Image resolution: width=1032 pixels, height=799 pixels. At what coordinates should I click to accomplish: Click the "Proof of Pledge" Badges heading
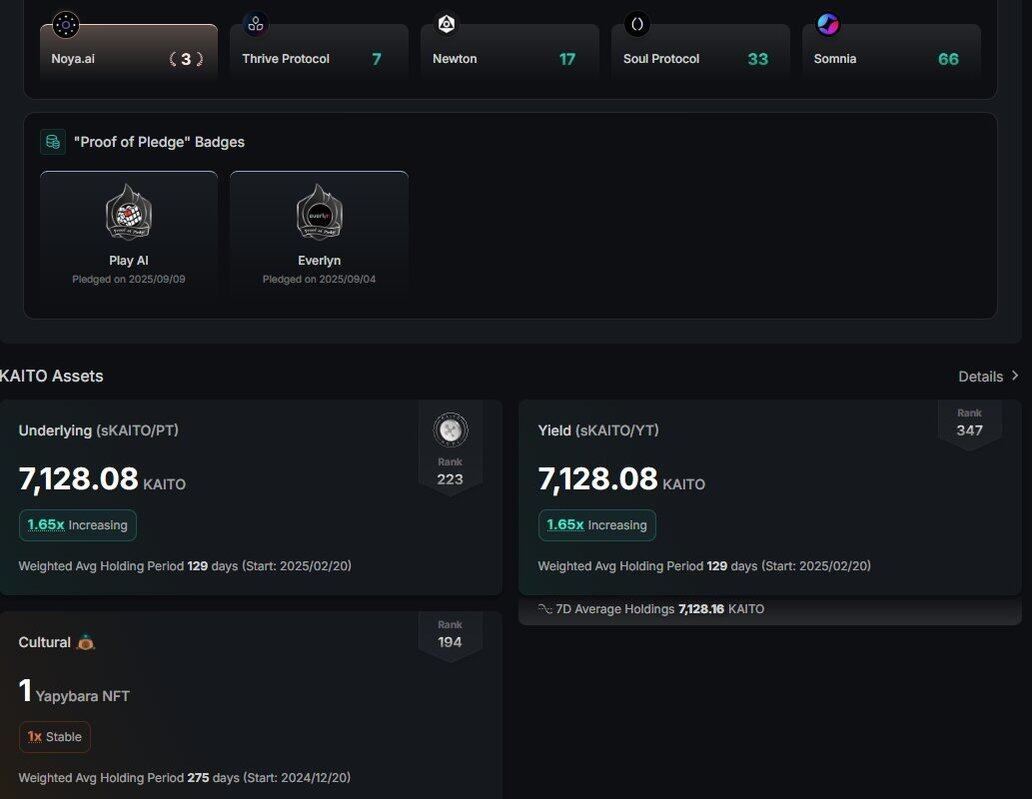(159, 142)
